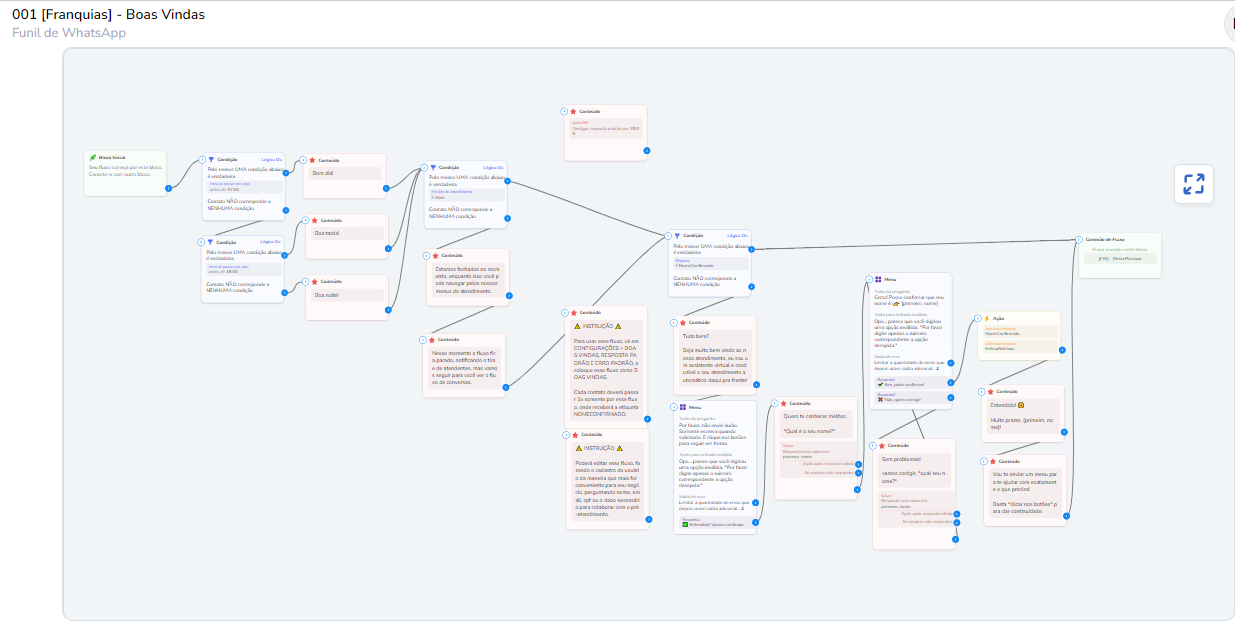Click the star icon on the 'Bom dia!' content block
Screen dimensions: 1235x623
(x=312, y=160)
